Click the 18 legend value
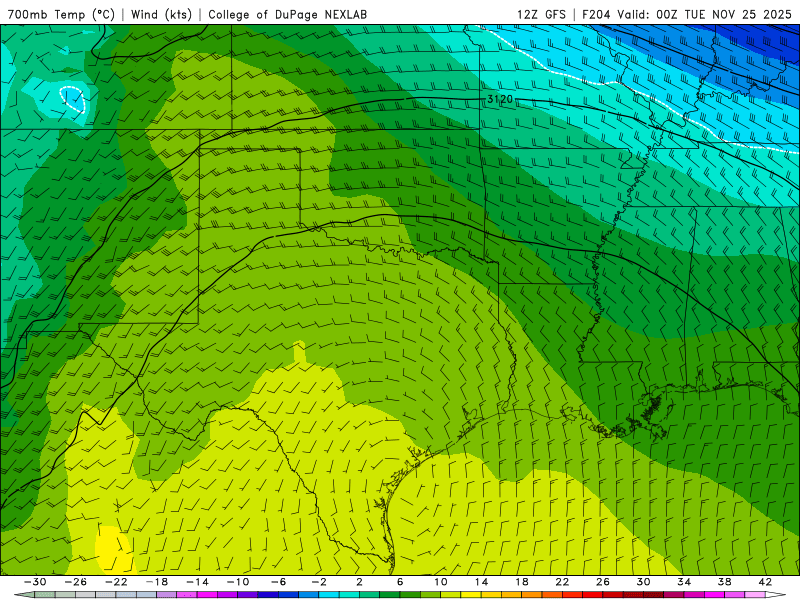800x600 pixels. click(521, 582)
